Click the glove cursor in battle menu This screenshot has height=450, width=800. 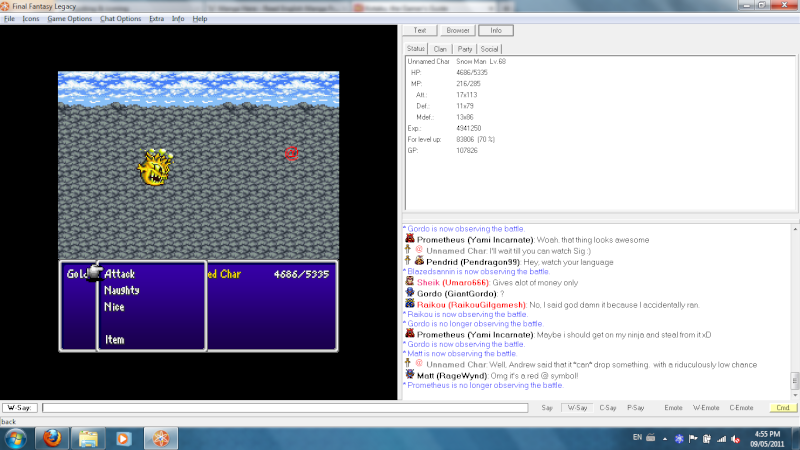pos(94,272)
